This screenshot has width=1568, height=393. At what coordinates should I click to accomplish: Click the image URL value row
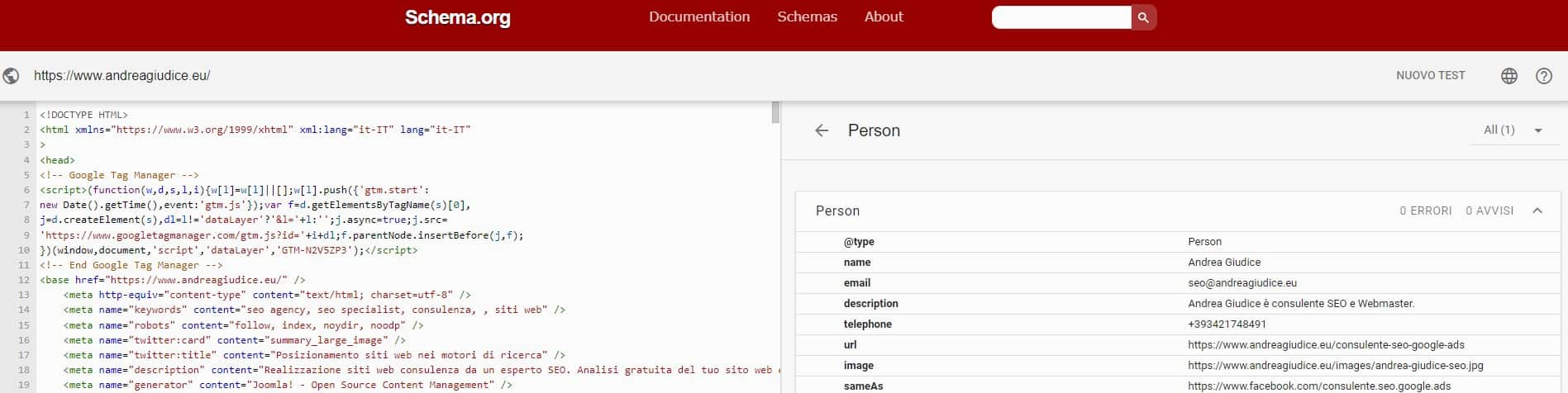1335,366
